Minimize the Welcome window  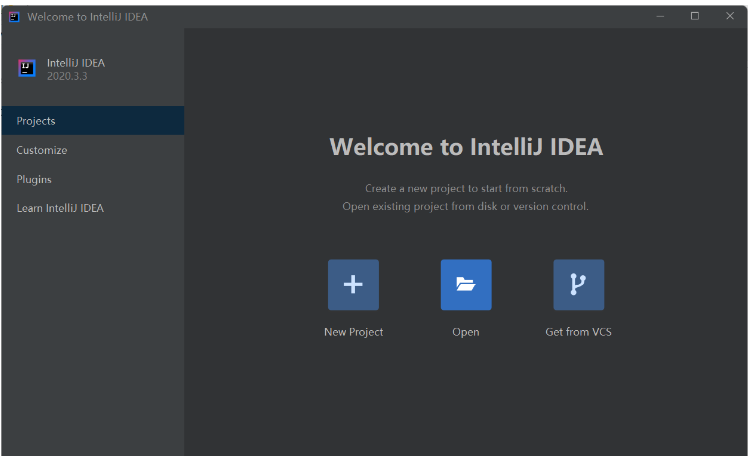(660, 16)
